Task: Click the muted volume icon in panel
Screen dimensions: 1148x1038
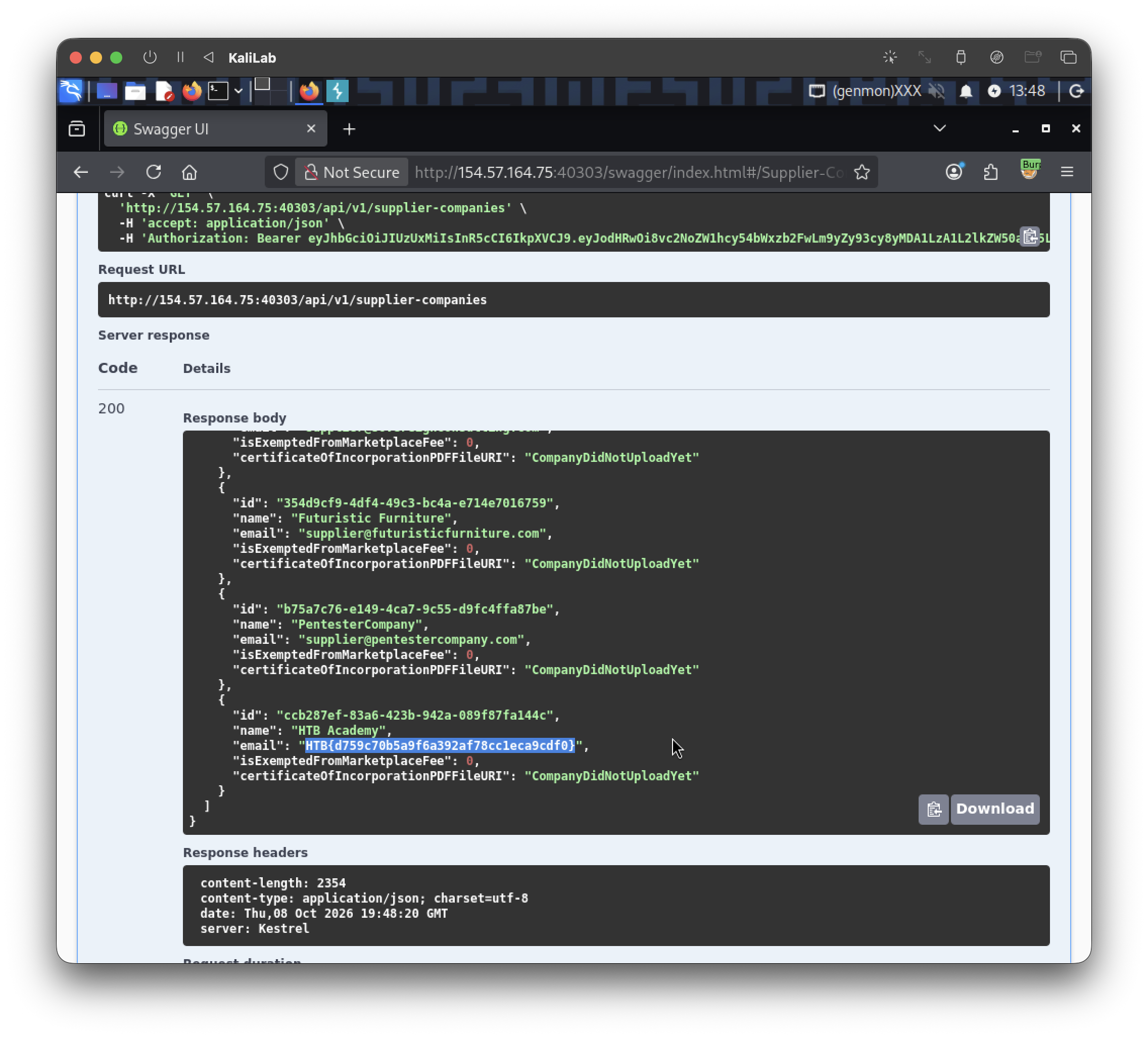Action: pos(936,91)
